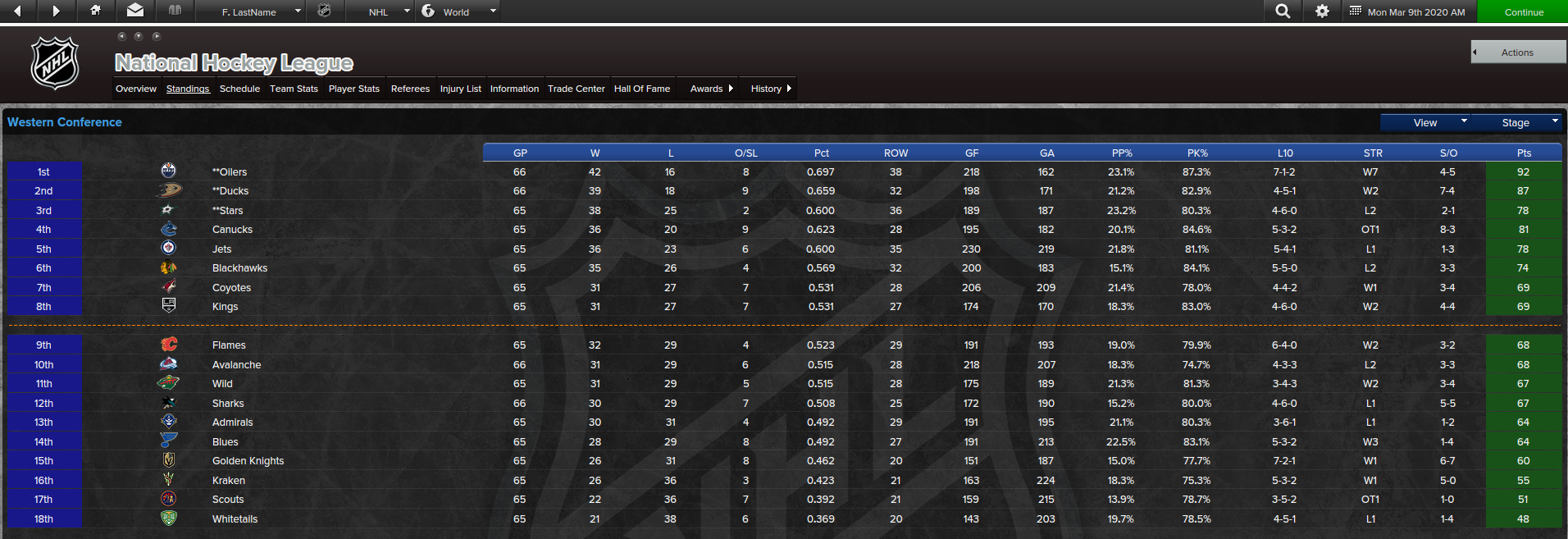This screenshot has width=1568, height=539.
Task: Click the Sharks team logo
Action: 168,402
